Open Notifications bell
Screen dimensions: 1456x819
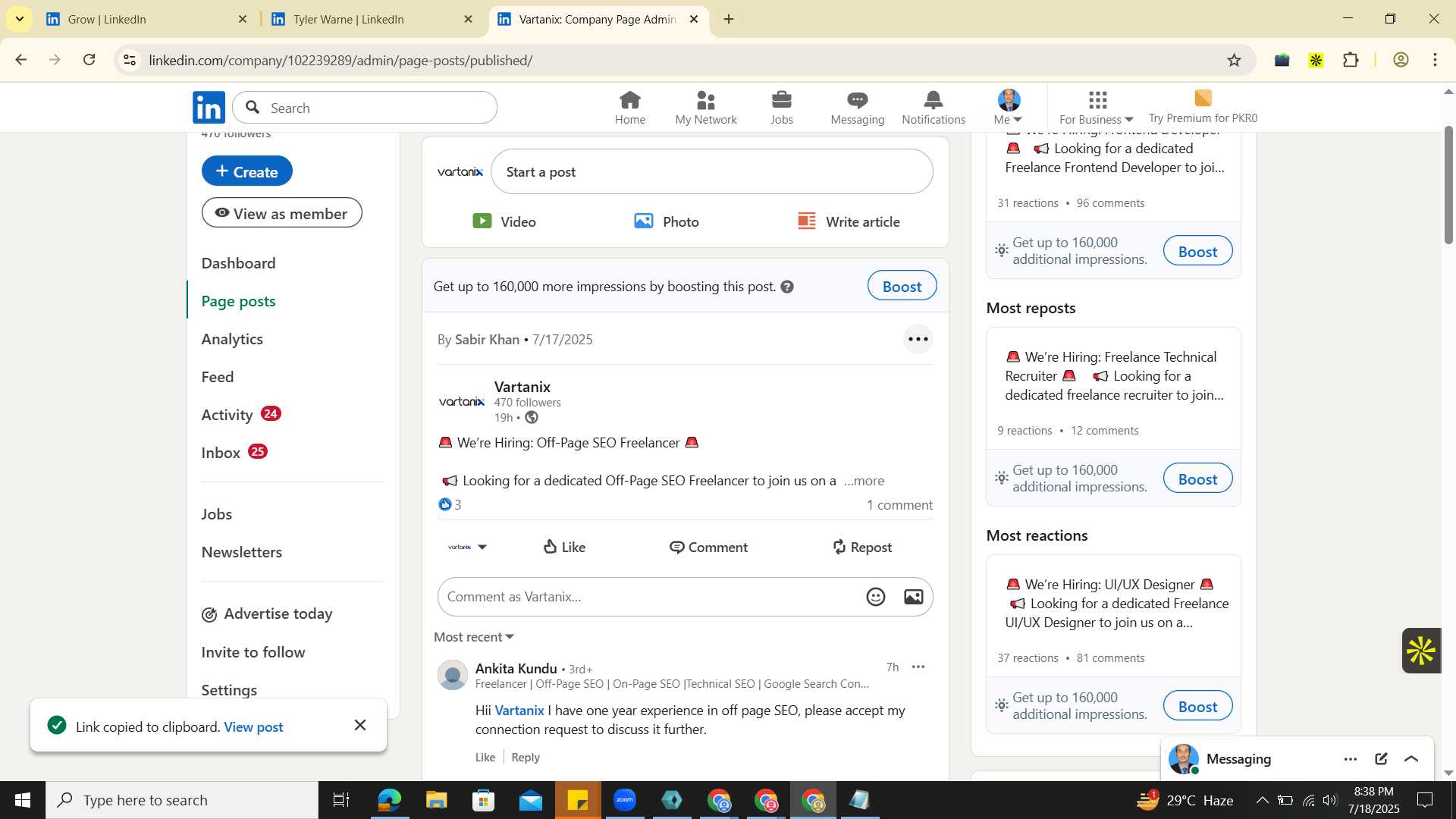click(x=933, y=108)
